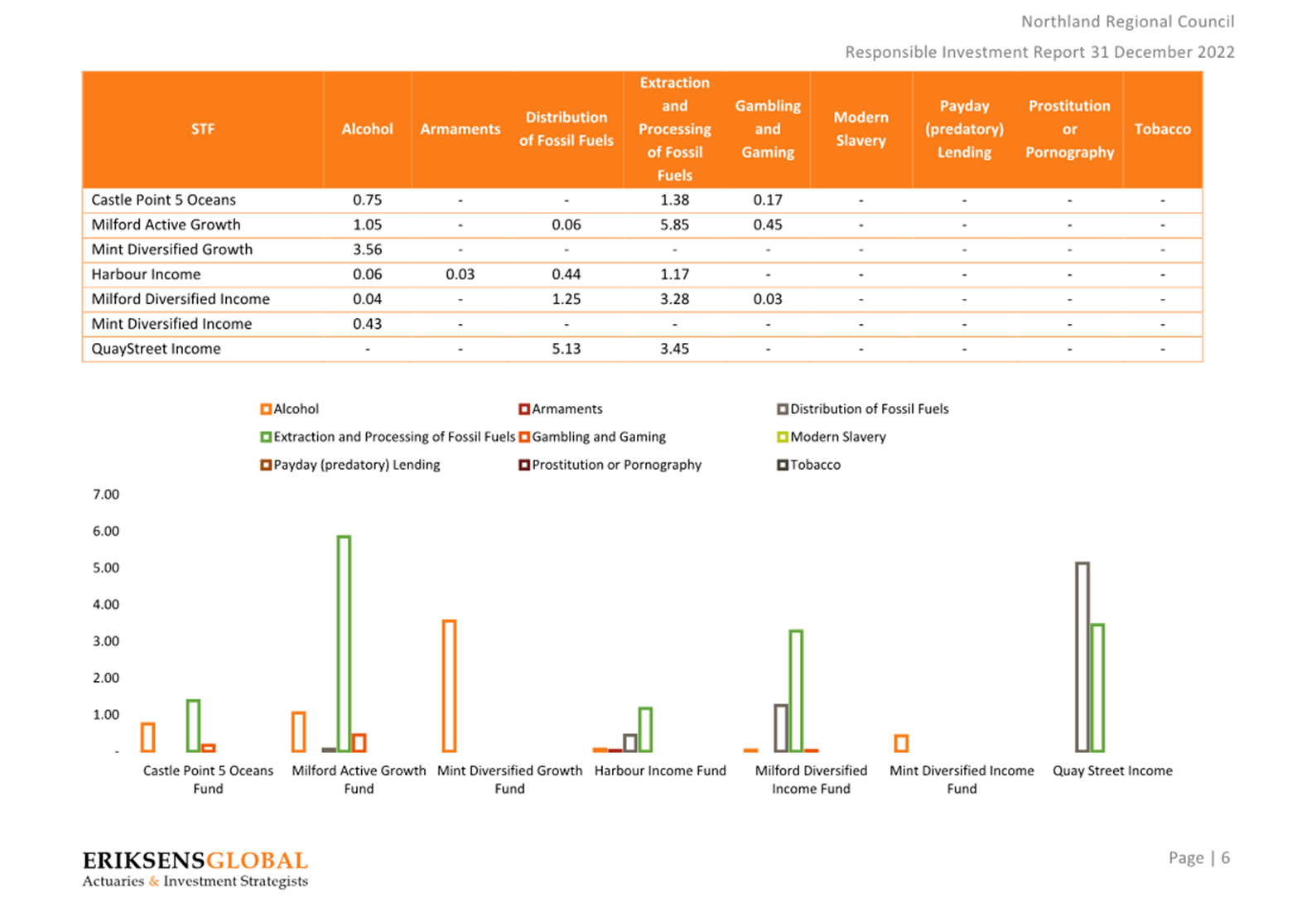Click the Milford Diversified Income row label
This screenshot has height=908, width=1316.
(x=181, y=299)
